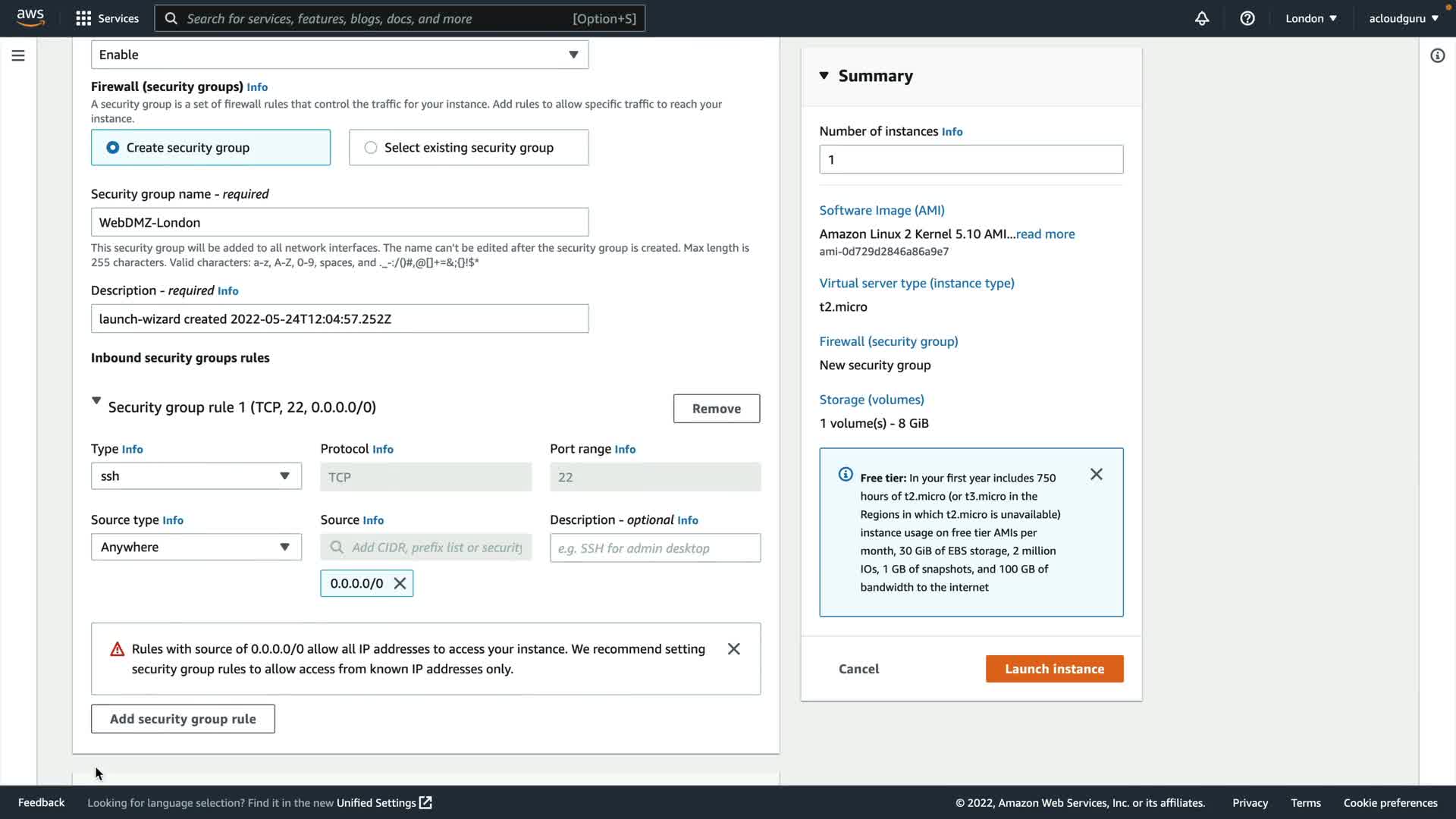Click the Security group name field
Image resolution: width=1456 pixels, height=819 pixels.
pyautogui.click(x=340, y=222)
